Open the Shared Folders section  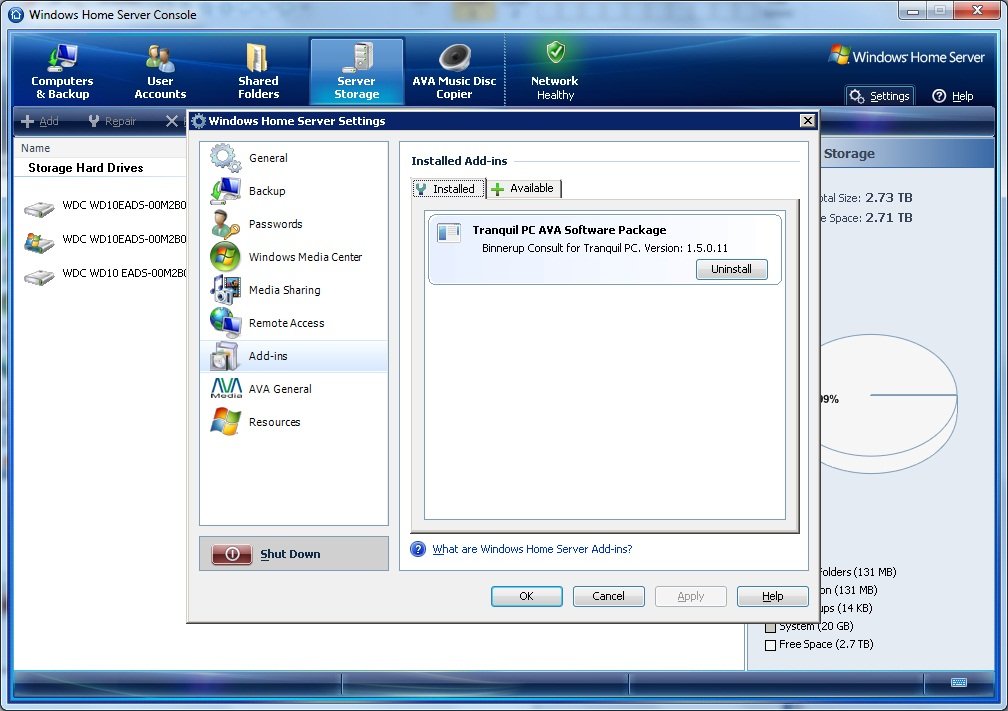pos(258,71)
